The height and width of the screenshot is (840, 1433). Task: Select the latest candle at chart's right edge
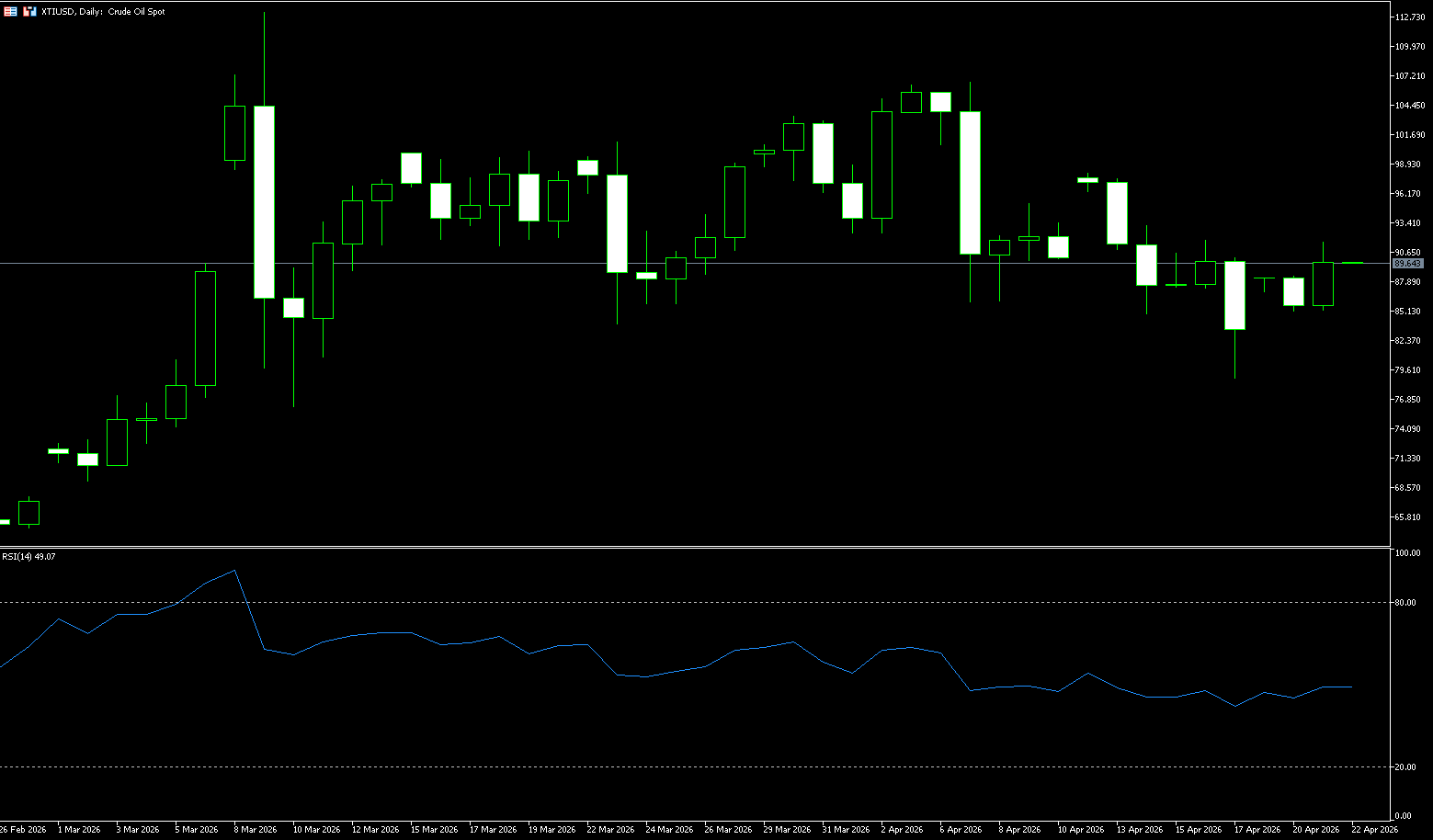(1352, 263)
